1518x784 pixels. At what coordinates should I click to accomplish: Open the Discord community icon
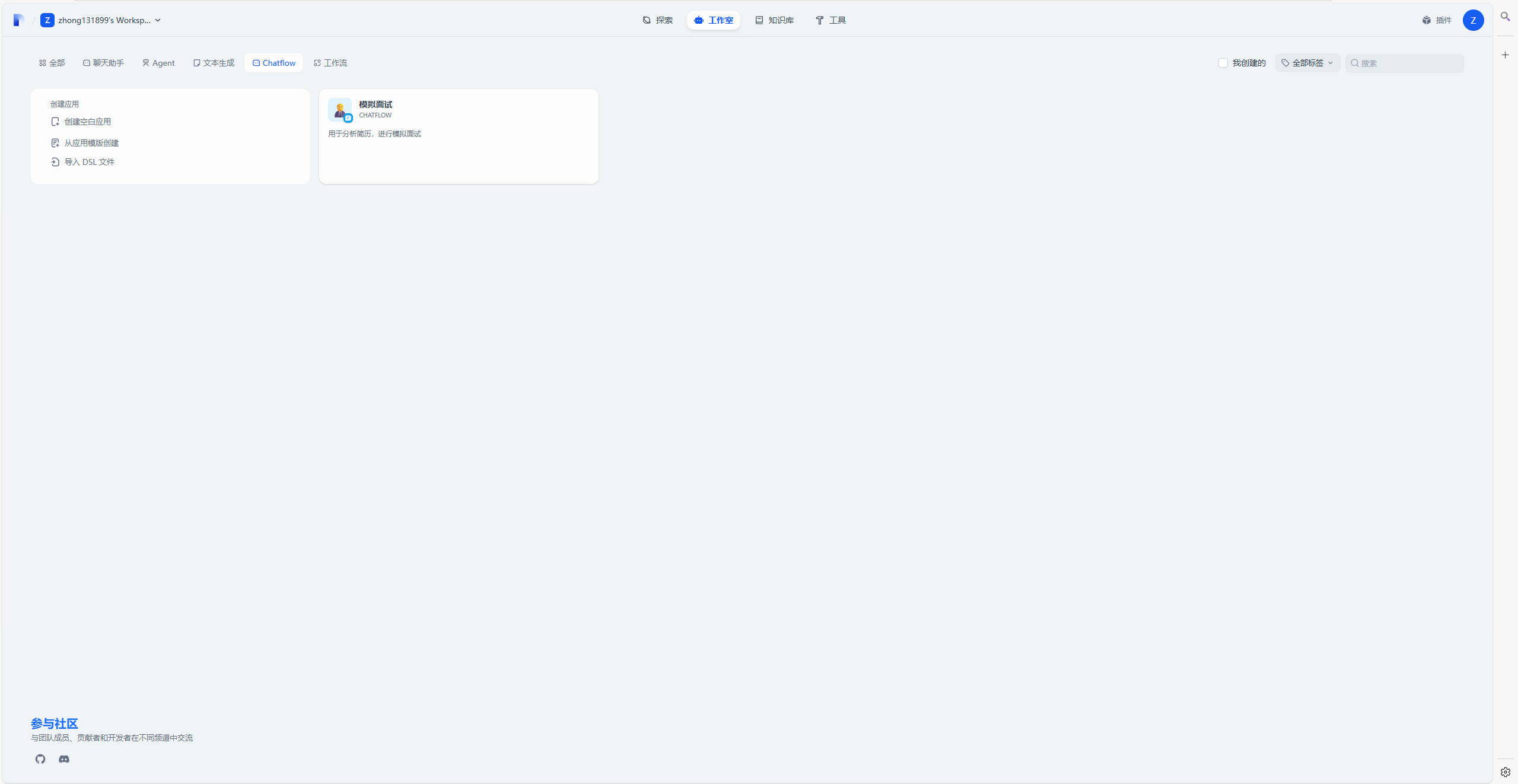(64, 759)
